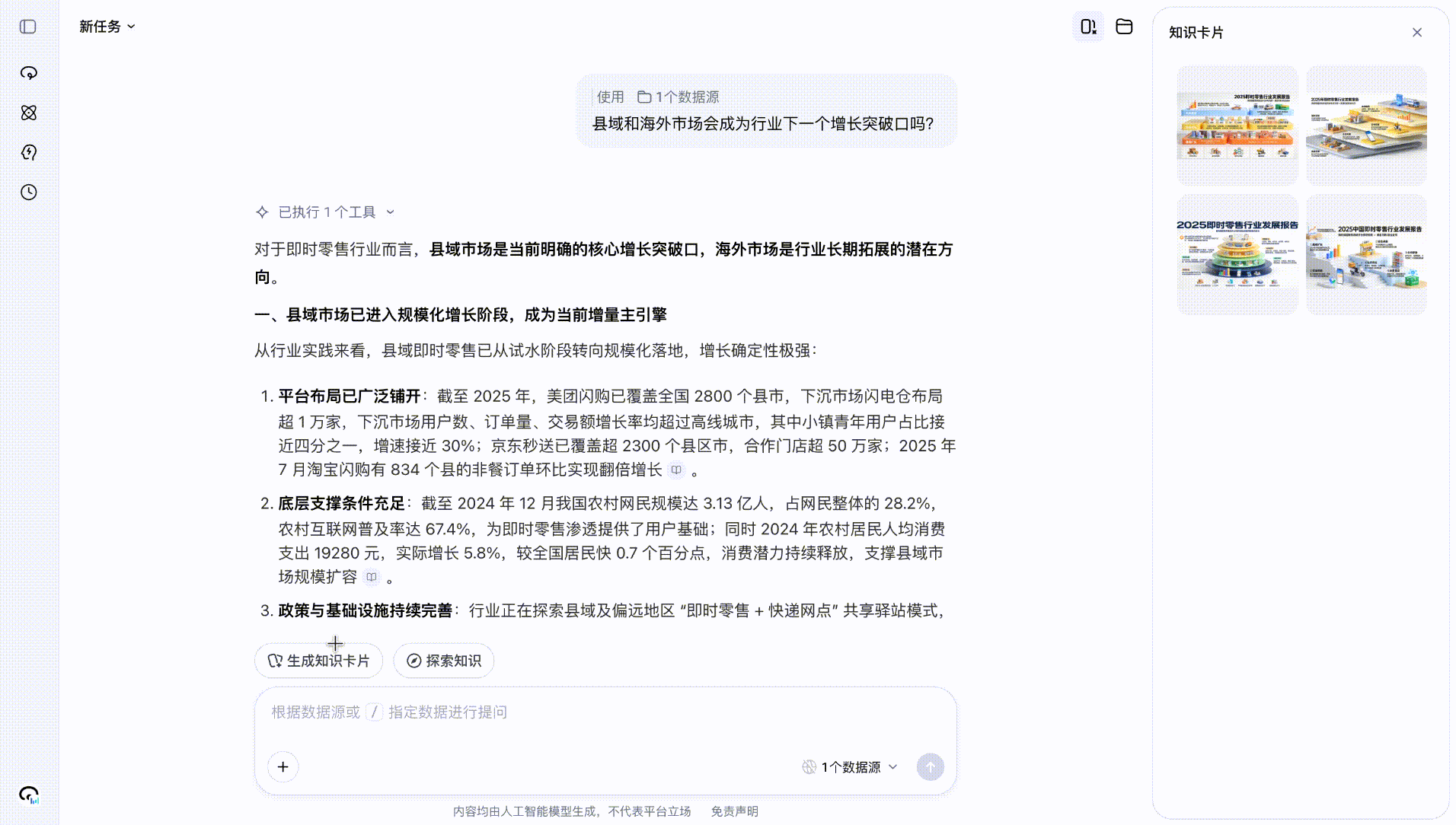Click the sparkle icon beside 已执行 1 个工具

[x=262, y=212]
